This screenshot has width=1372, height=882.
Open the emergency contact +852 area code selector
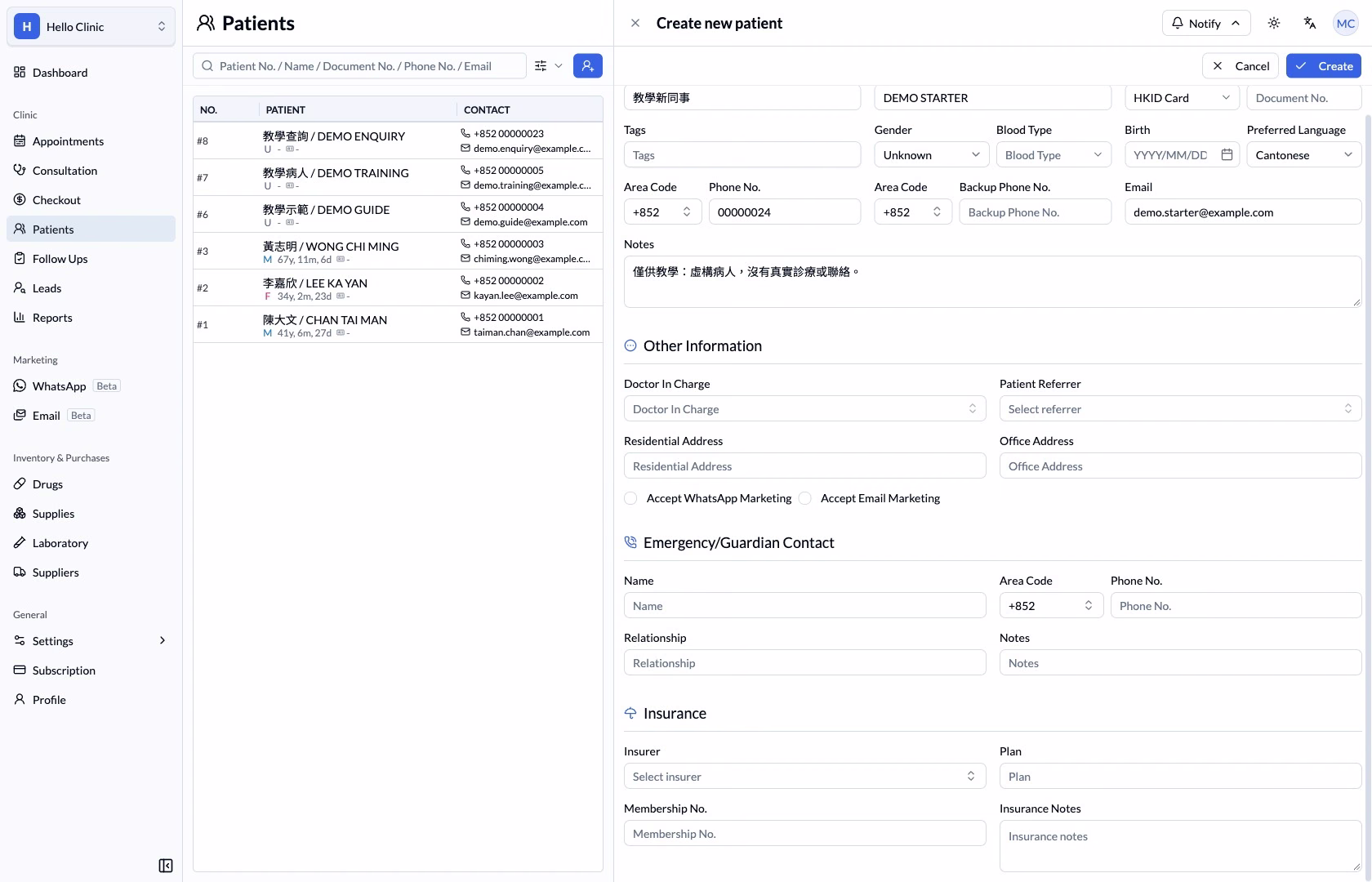coord(1051,605)
